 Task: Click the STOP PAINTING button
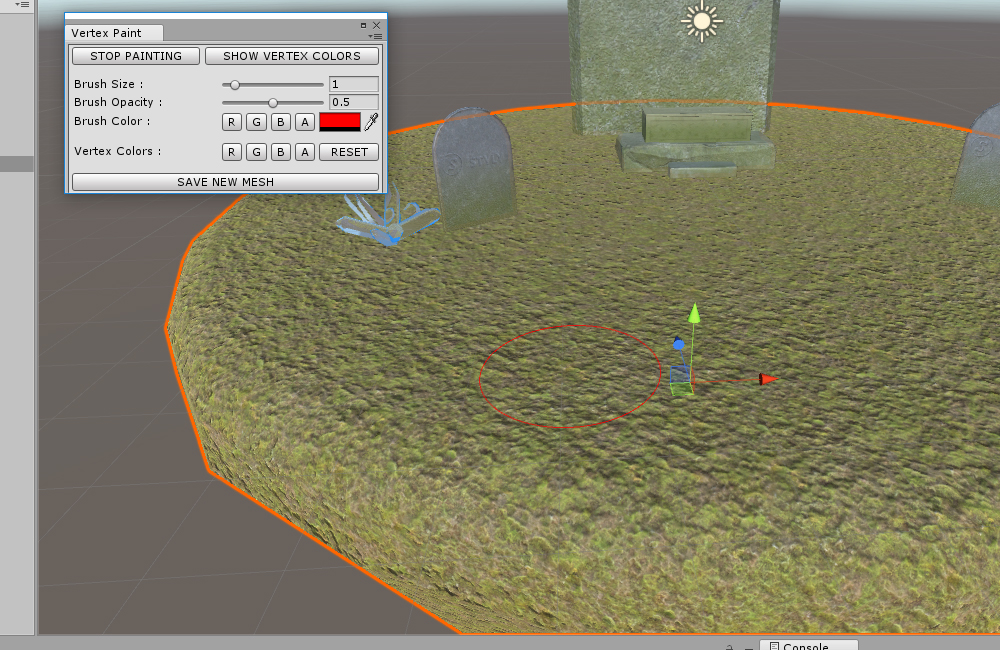click(x=136, y=56)
